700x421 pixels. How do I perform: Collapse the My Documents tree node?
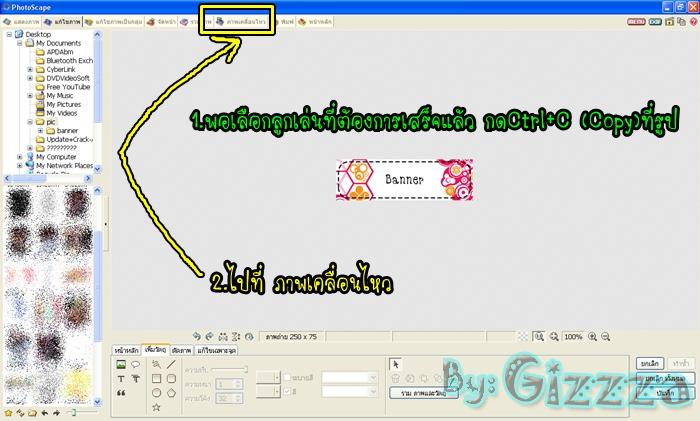tap(20, 43)
